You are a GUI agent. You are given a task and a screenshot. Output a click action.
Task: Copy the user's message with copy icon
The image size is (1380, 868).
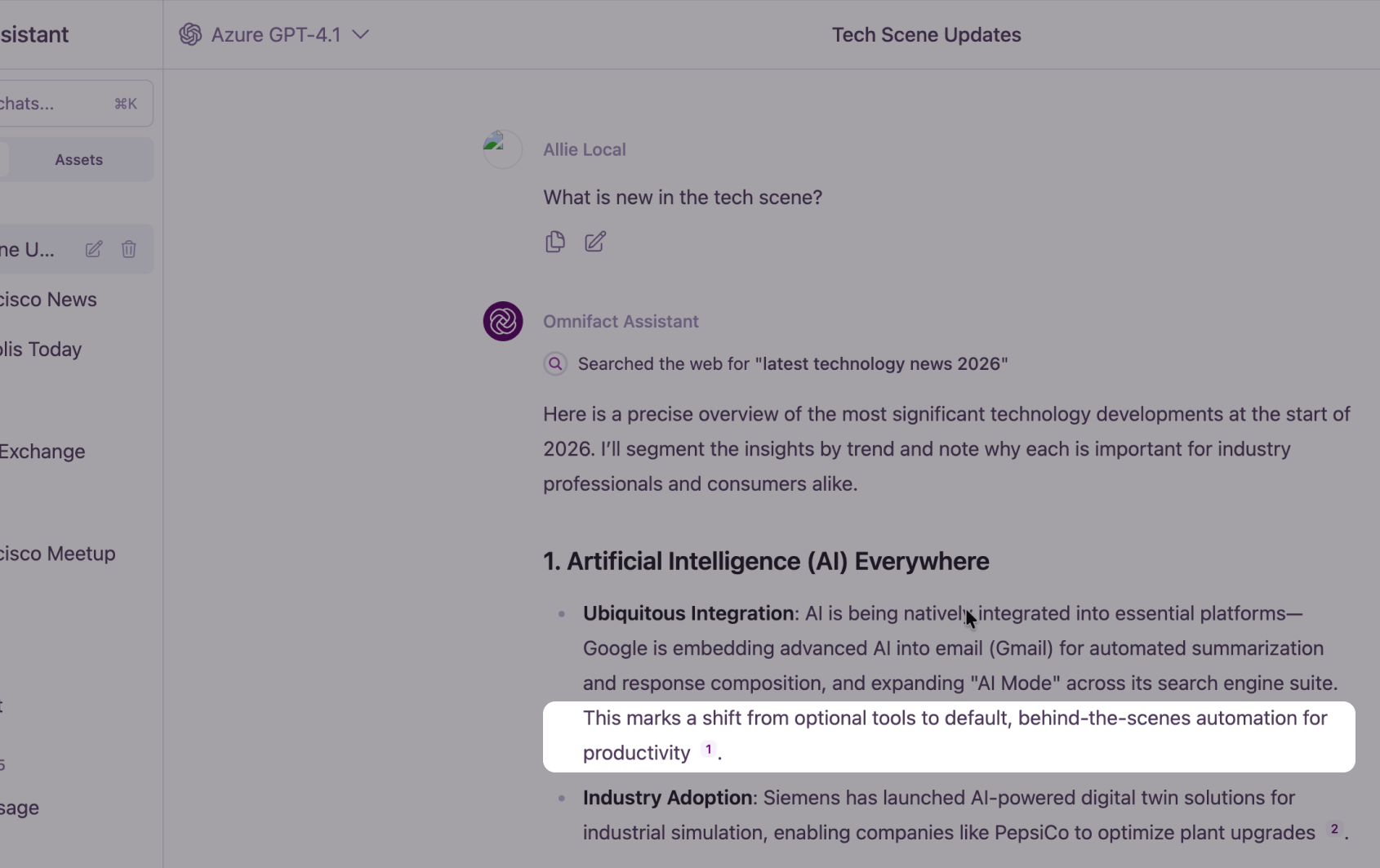point(555,242)
